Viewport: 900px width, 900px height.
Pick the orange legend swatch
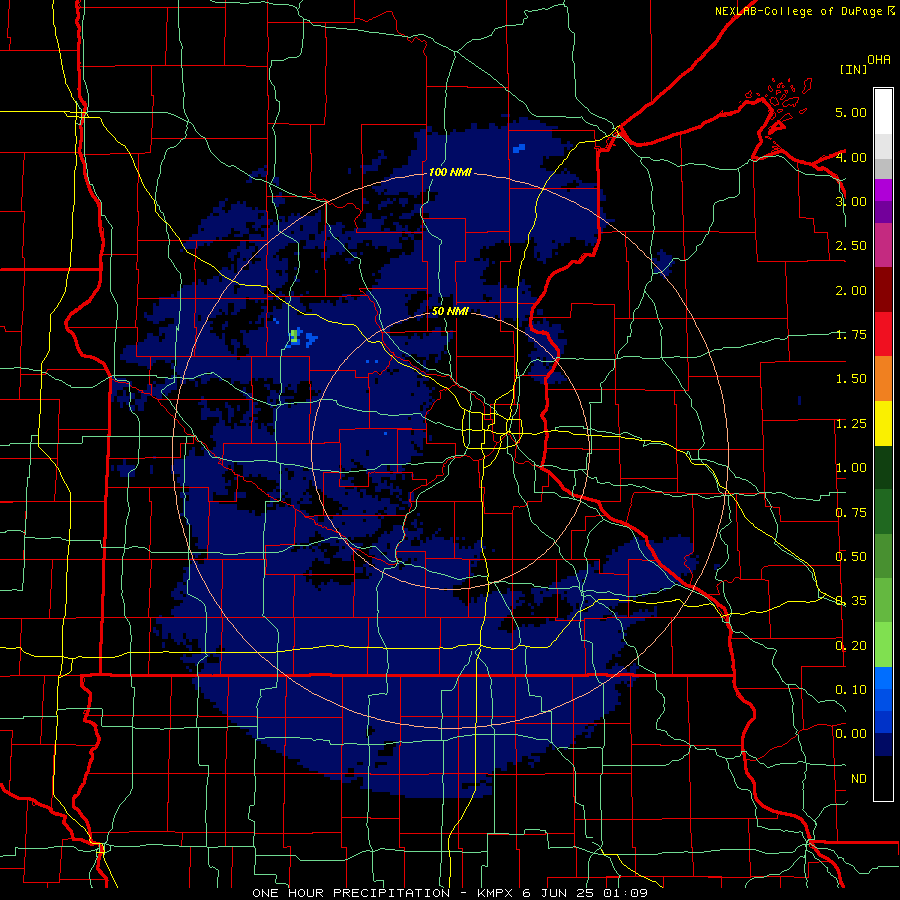[x=883, y=379]
